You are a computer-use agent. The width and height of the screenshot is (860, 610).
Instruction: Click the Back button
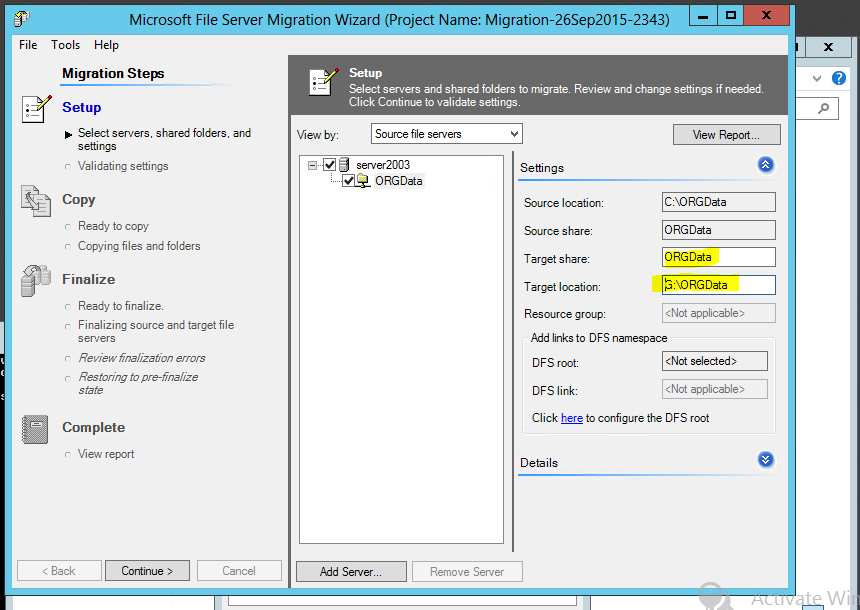tap(59, 571)
